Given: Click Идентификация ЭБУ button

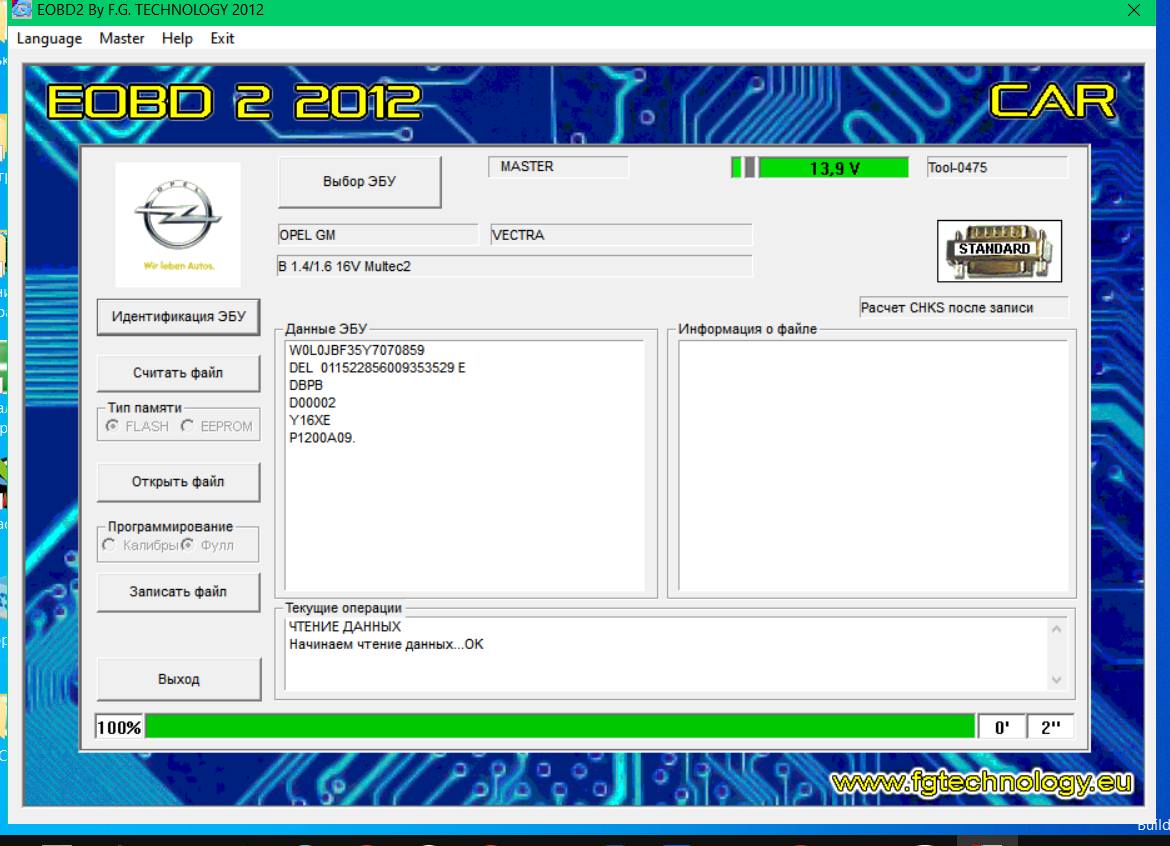Looking at the screenshot, I should 178,317.
